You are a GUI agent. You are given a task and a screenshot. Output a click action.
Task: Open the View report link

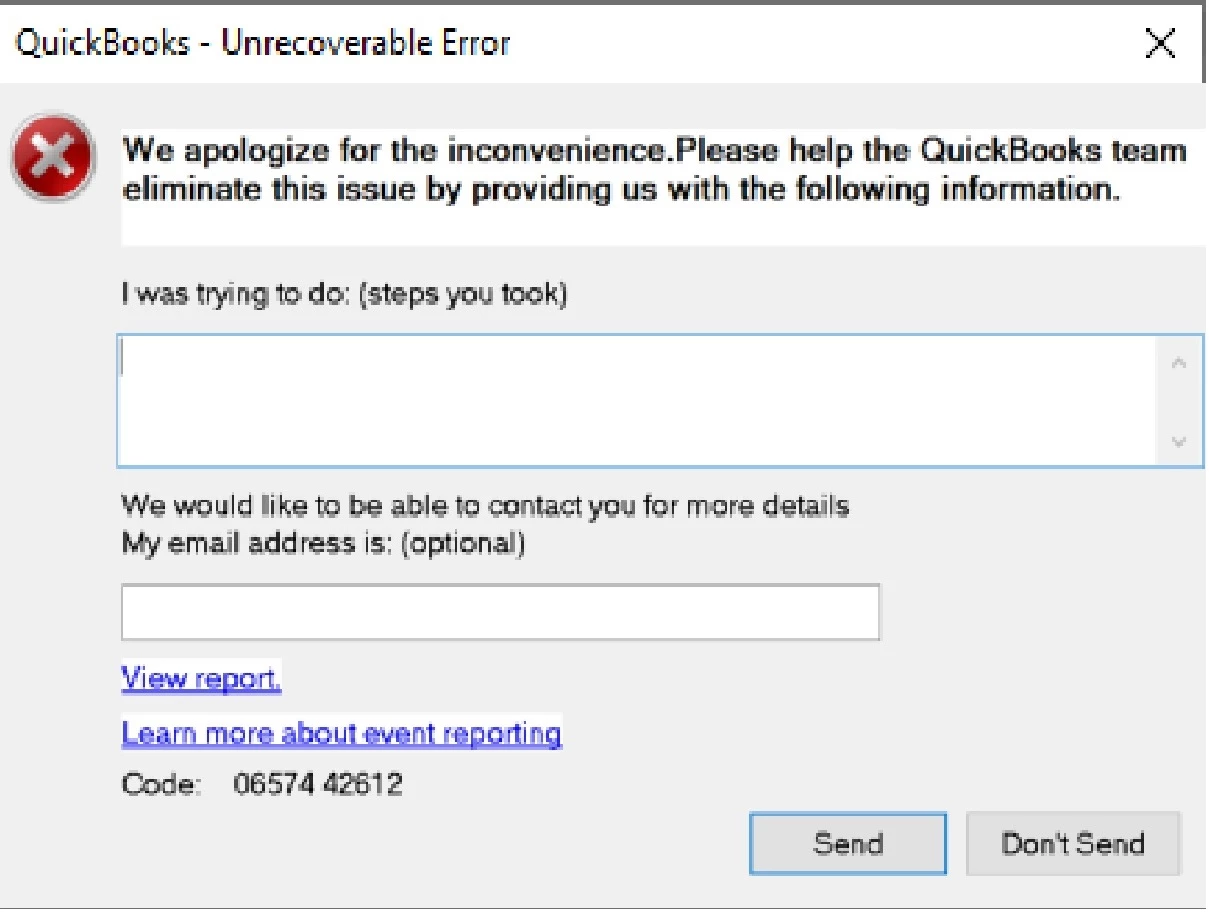[x=201, y=679]
